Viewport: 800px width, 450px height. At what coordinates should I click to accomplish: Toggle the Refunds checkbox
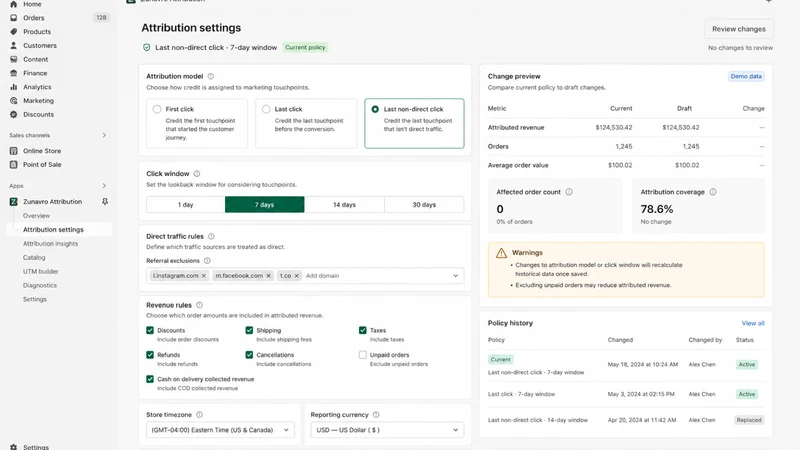click(150, 355)
